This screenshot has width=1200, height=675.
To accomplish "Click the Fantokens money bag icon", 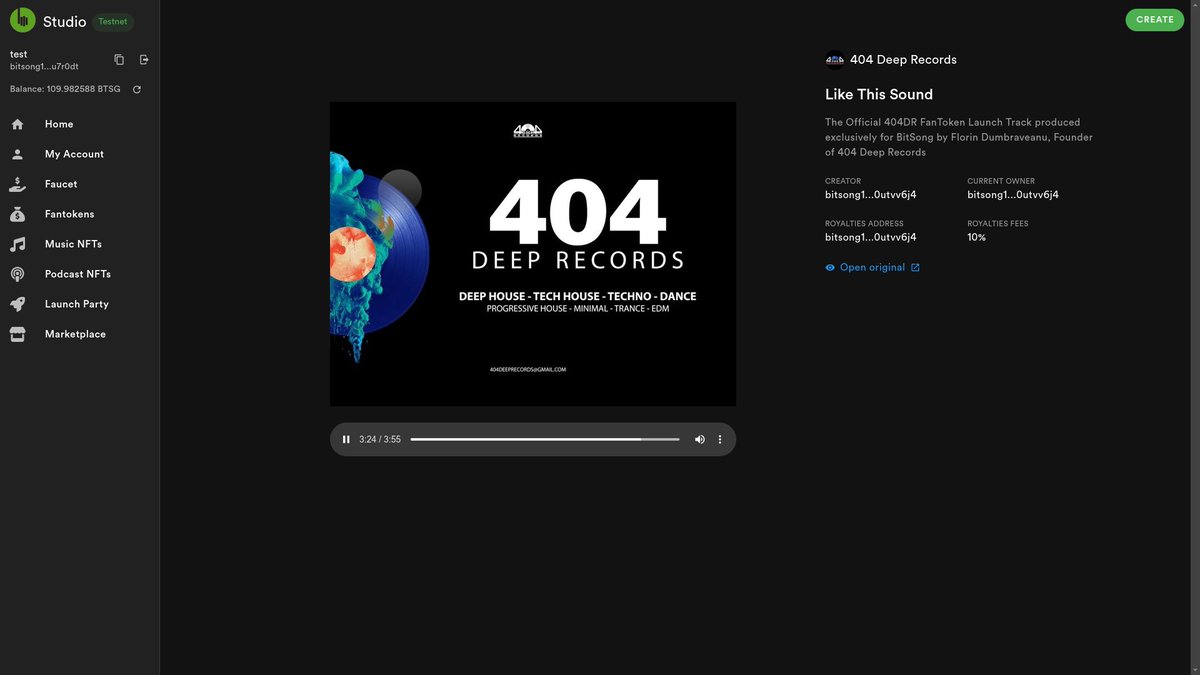I will 17,214.
